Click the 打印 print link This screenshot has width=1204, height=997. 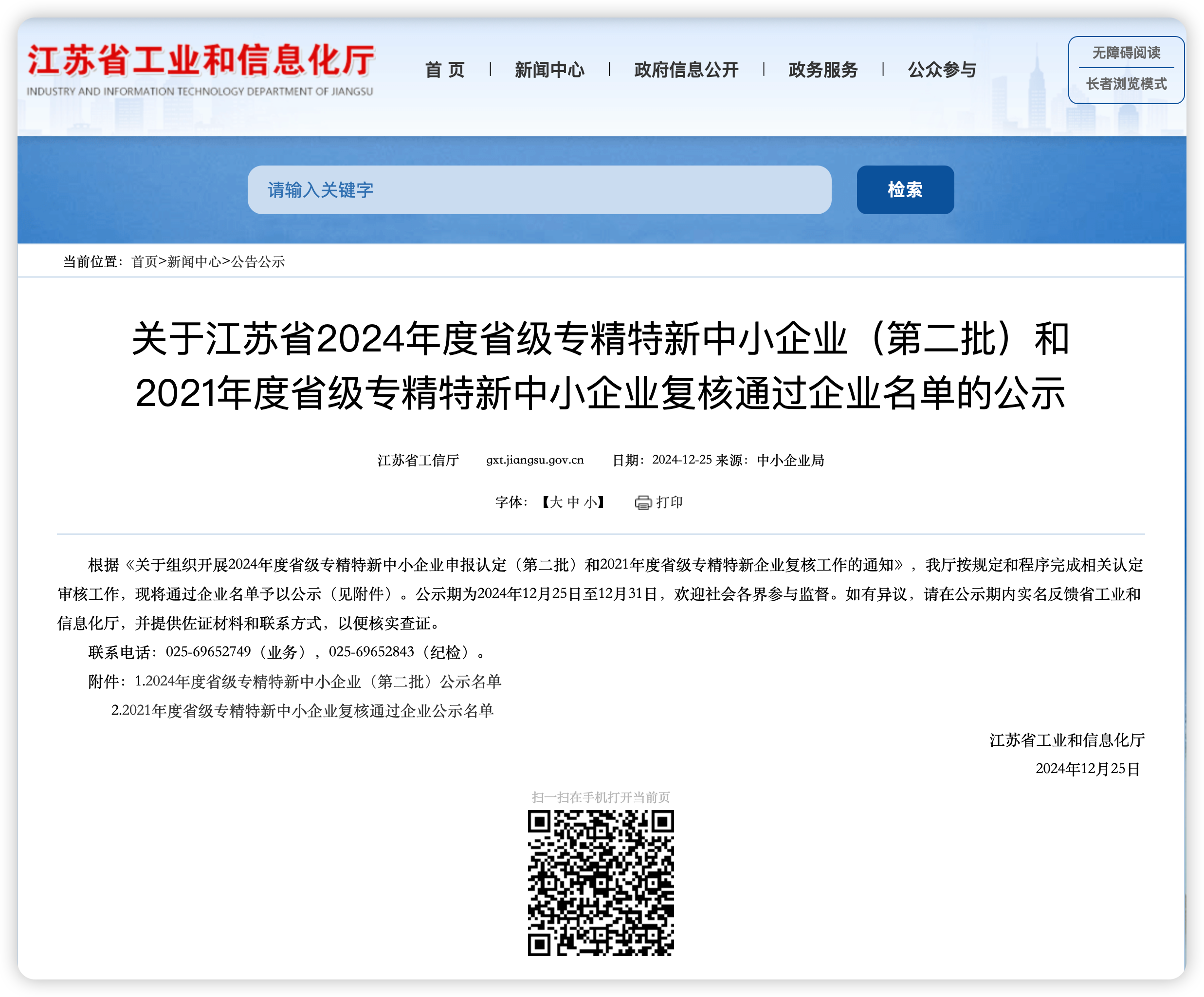point(669,502)
